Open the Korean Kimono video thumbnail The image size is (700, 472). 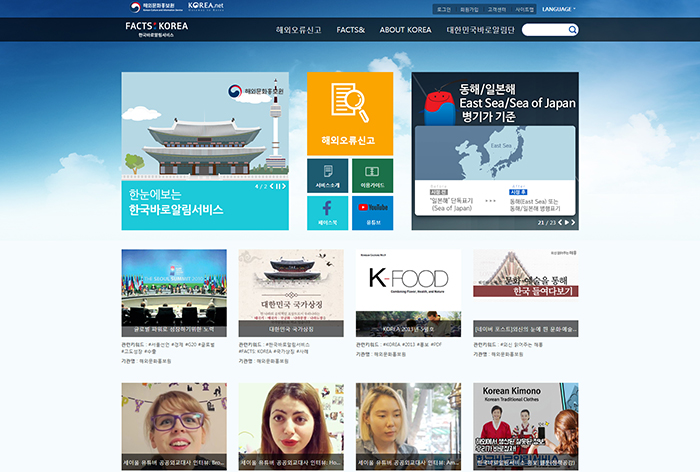click(526, 426)
